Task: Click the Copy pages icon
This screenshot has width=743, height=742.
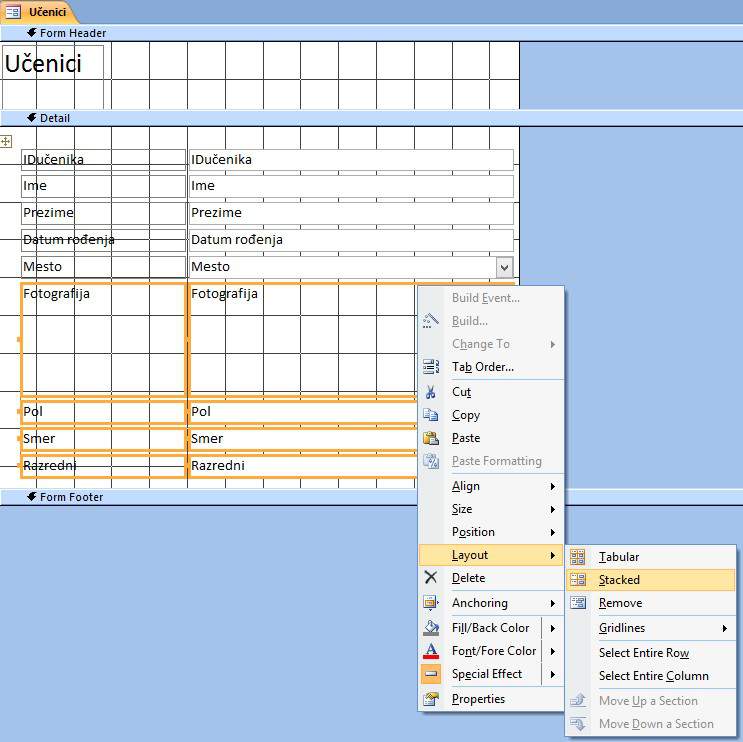Action: (430, 415)
